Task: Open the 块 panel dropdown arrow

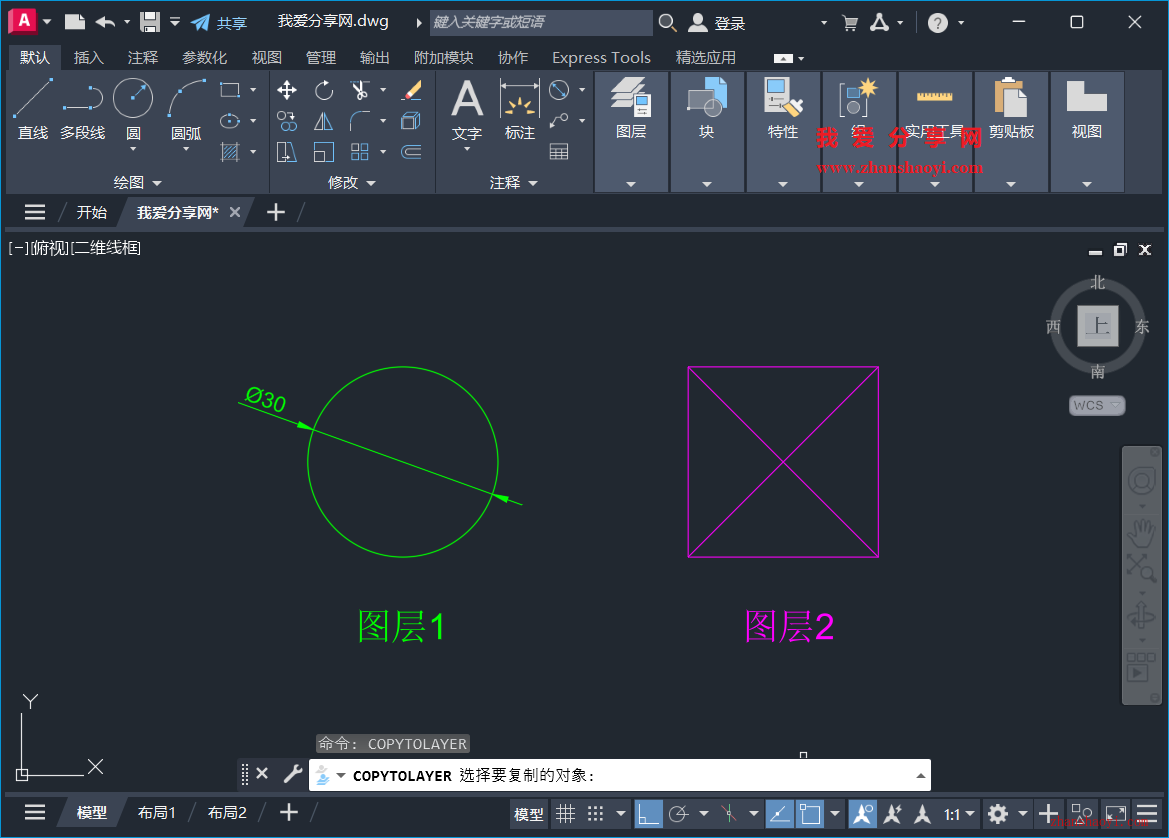Action: click(x=707, y=184)
